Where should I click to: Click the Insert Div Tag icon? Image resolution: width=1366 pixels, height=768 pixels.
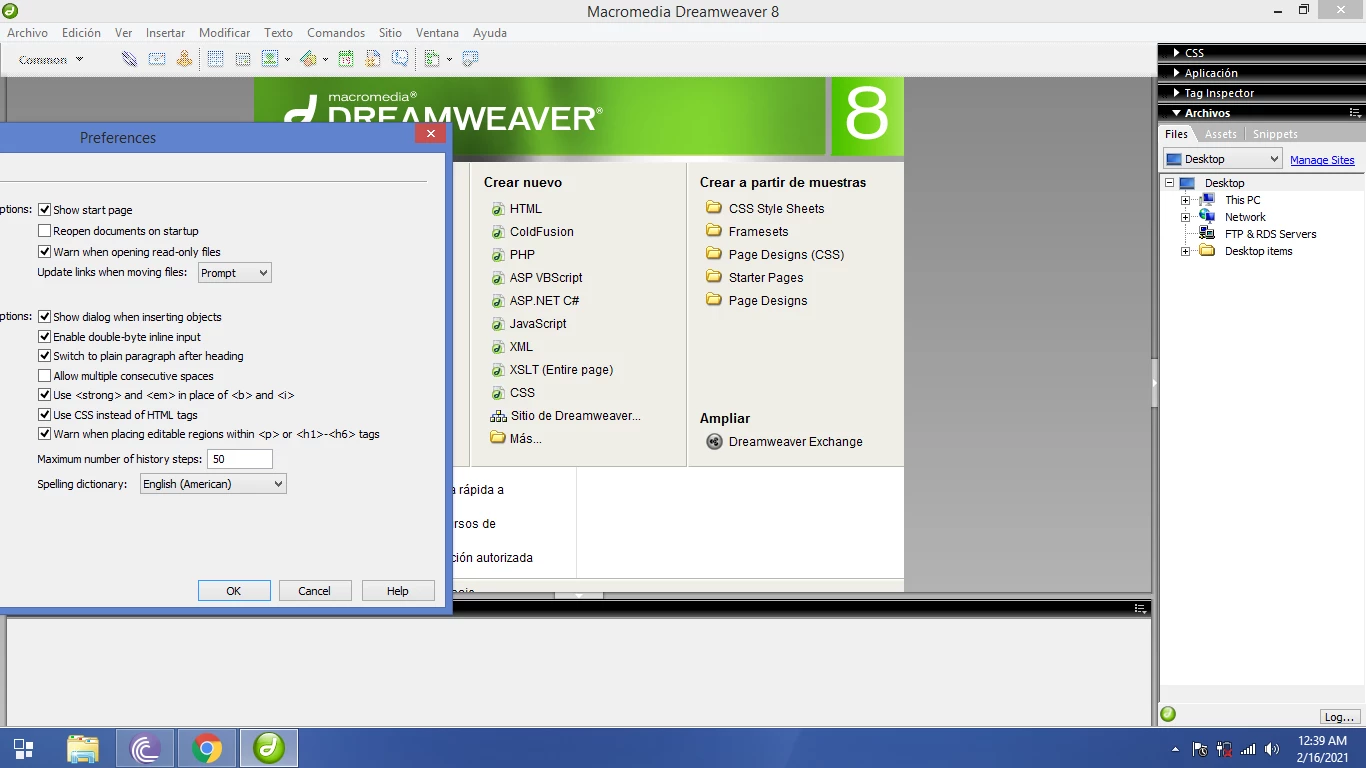pyautogui.click(x=242, y=59)
